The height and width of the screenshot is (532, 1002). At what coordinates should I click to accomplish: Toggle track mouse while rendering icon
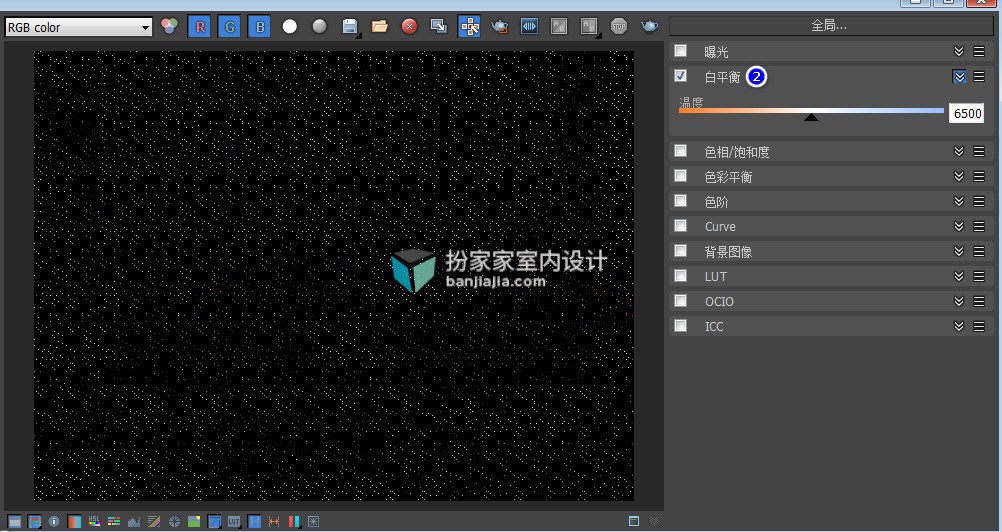pyautogui.click(x=469, y=27)
